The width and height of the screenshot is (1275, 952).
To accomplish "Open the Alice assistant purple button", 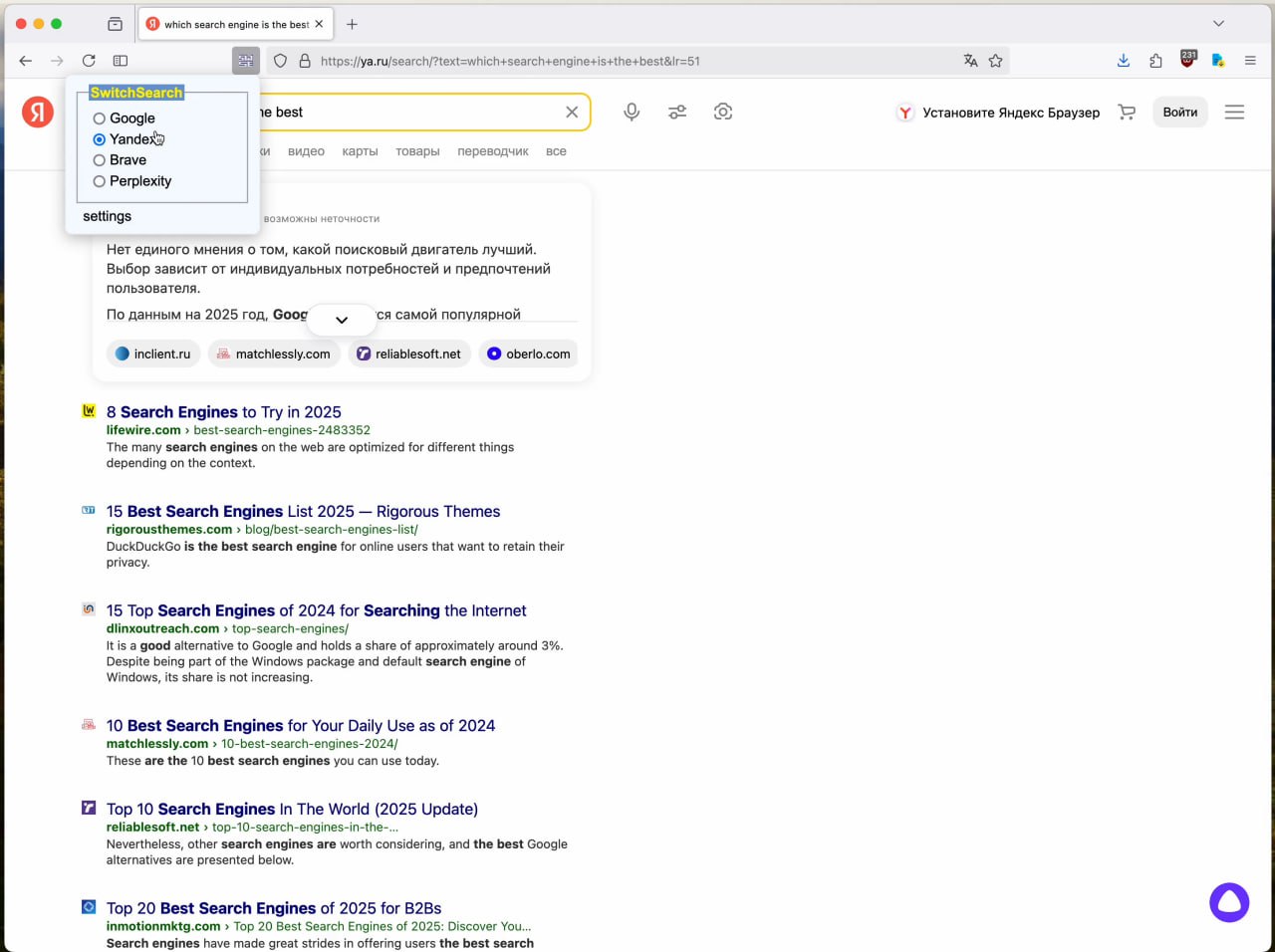I will [1229, 902].
